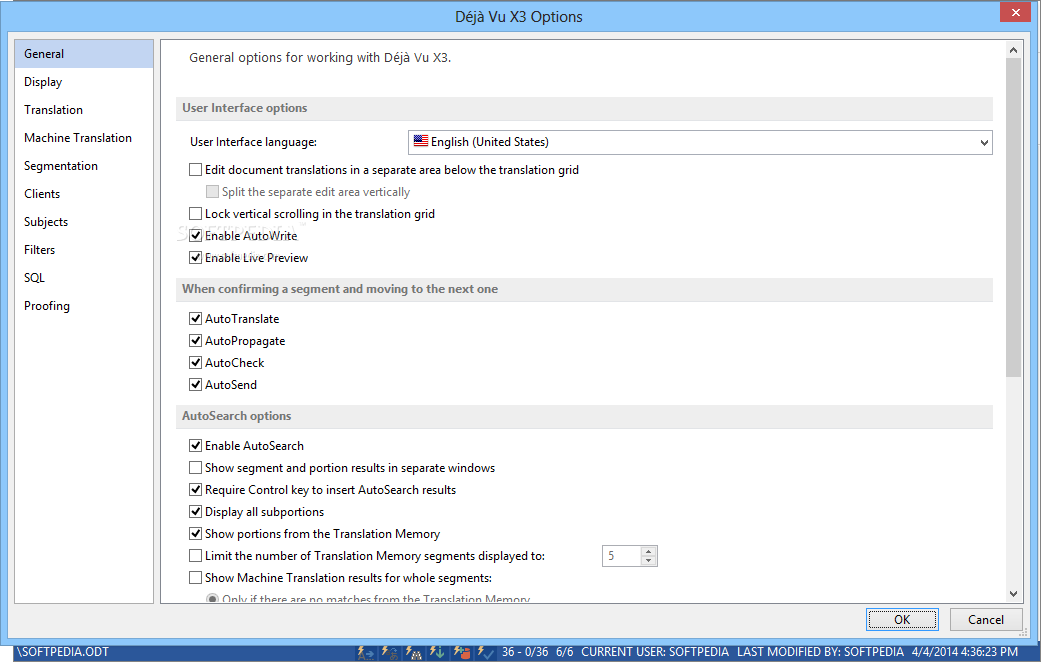Select the General category
The image size is (1041, 662).
coord(84,54)
